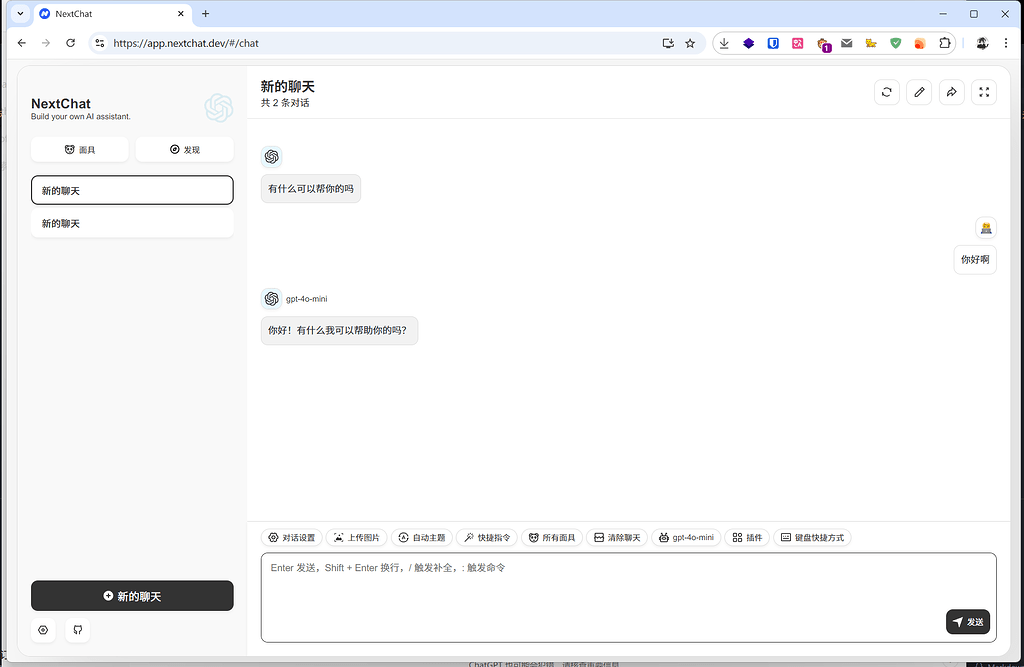
Task: Open 快捷指令 quick prompts chip
Action: coord(487,538)
